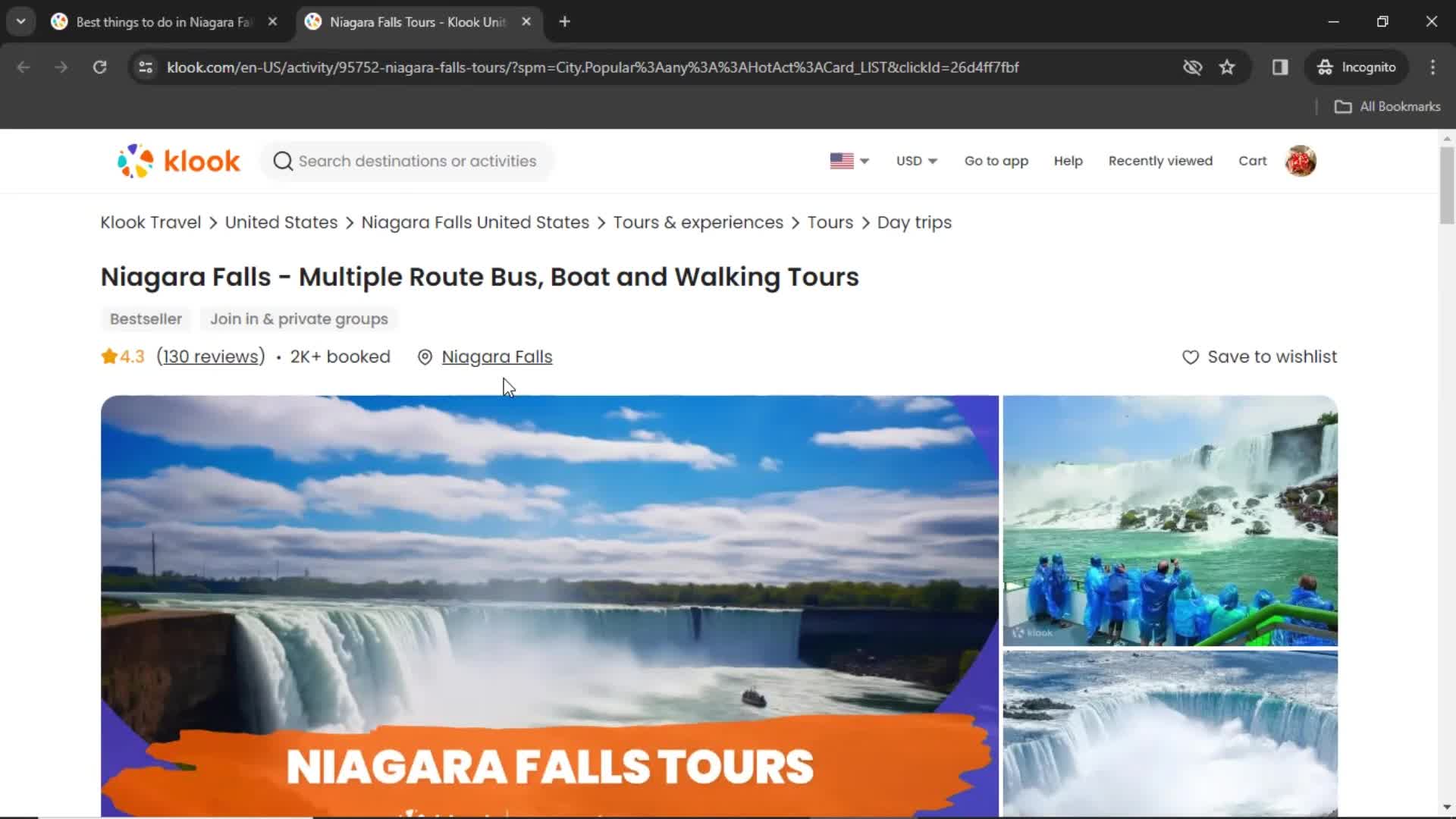
Task: Click the star rating icon
Action: [108, 356]
